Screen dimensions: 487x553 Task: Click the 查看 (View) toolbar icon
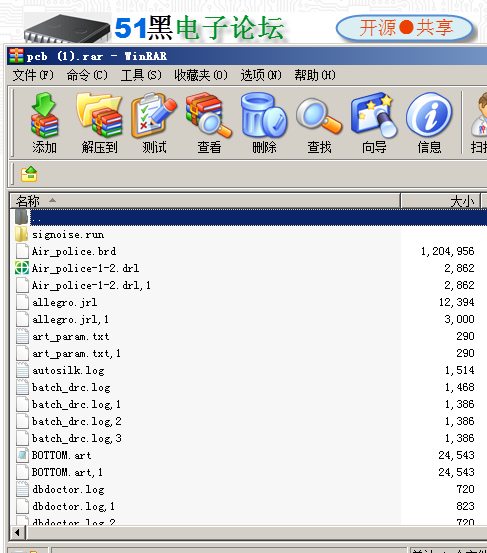(209, 123)
